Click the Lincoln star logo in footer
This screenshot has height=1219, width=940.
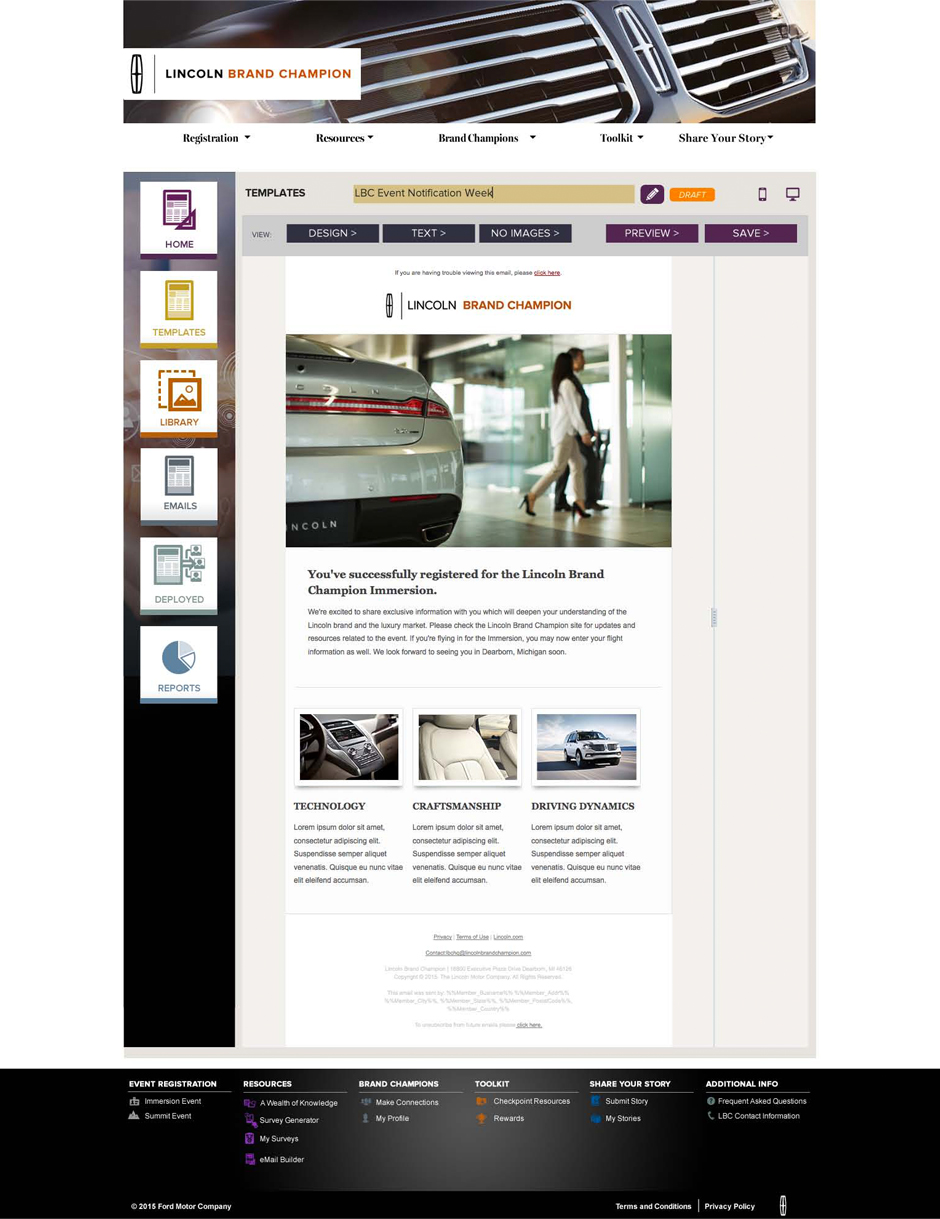click(783, 1205)
